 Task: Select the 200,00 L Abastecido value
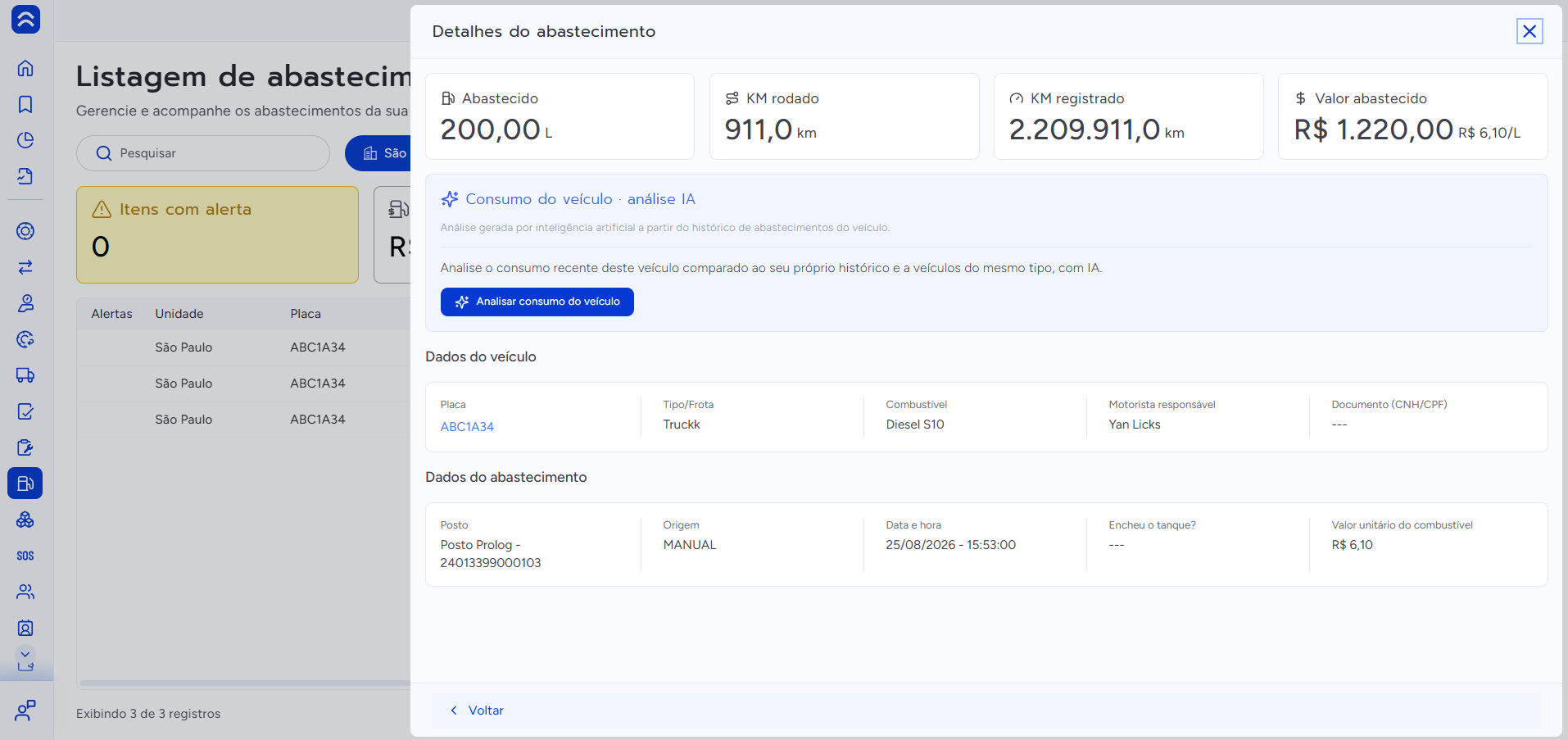(x=496, y=129)
